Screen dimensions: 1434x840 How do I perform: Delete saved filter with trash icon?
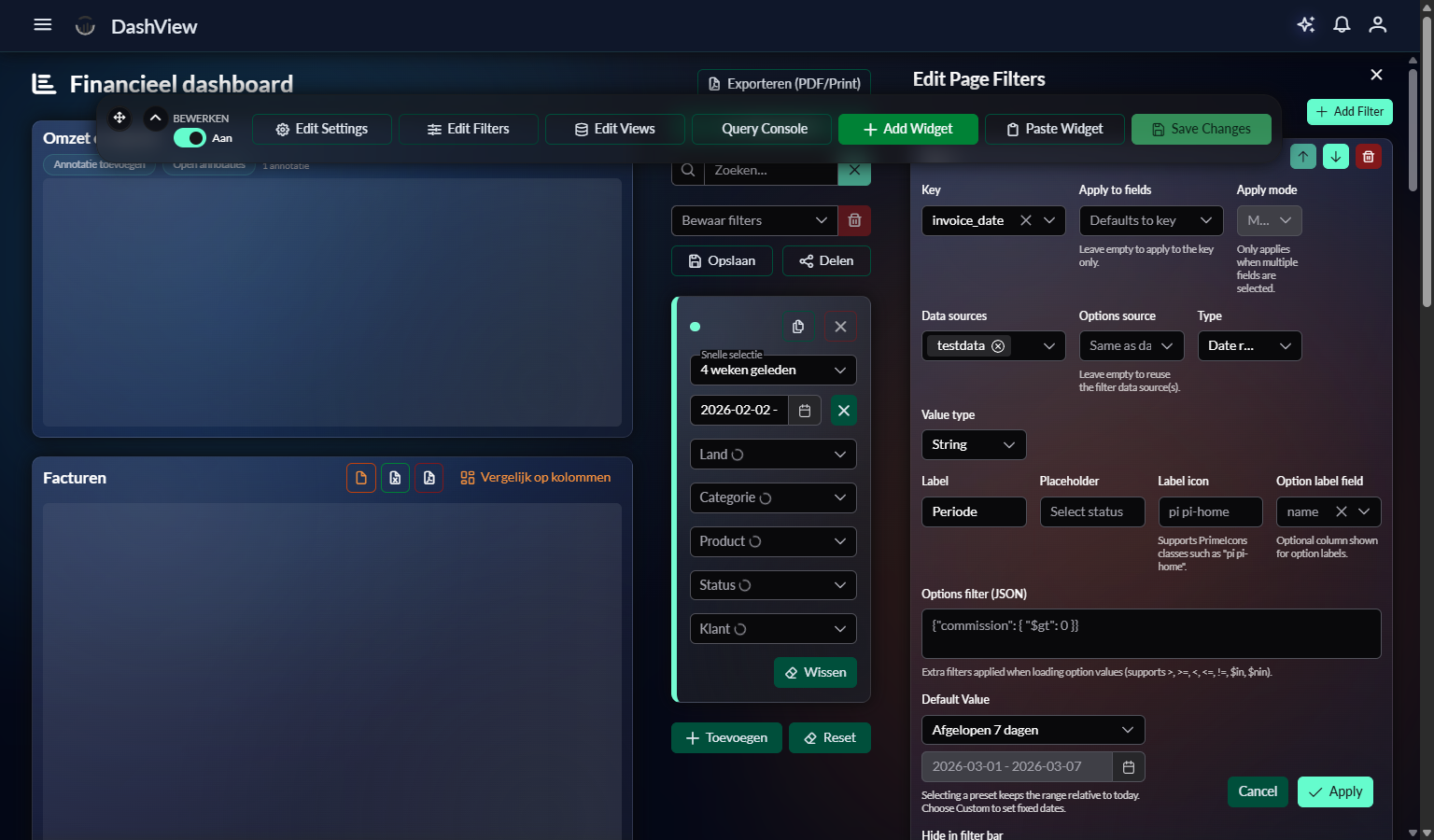[x=854, y=221]
